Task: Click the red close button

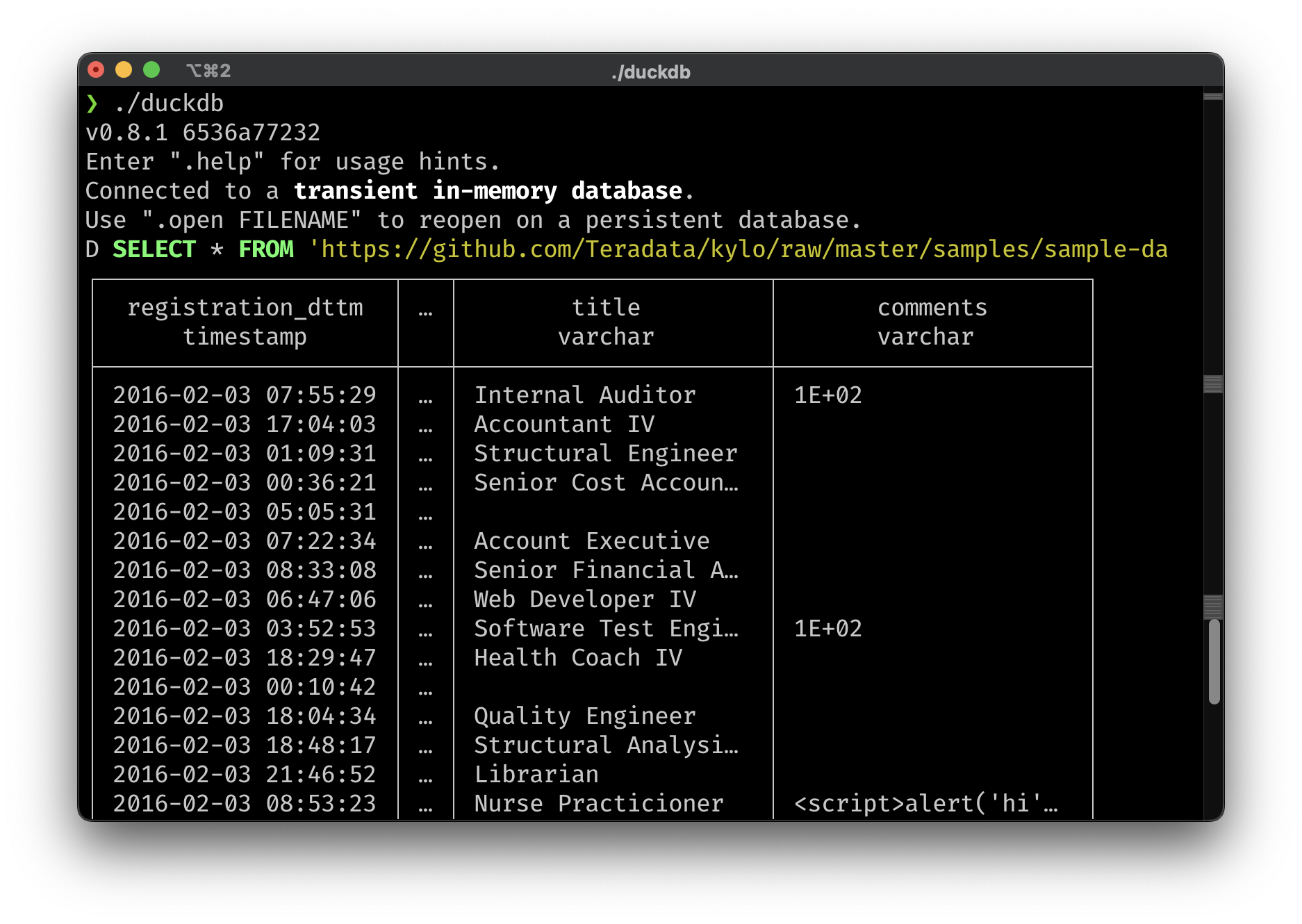Action: pyautogui.click(x=97, y=69)
